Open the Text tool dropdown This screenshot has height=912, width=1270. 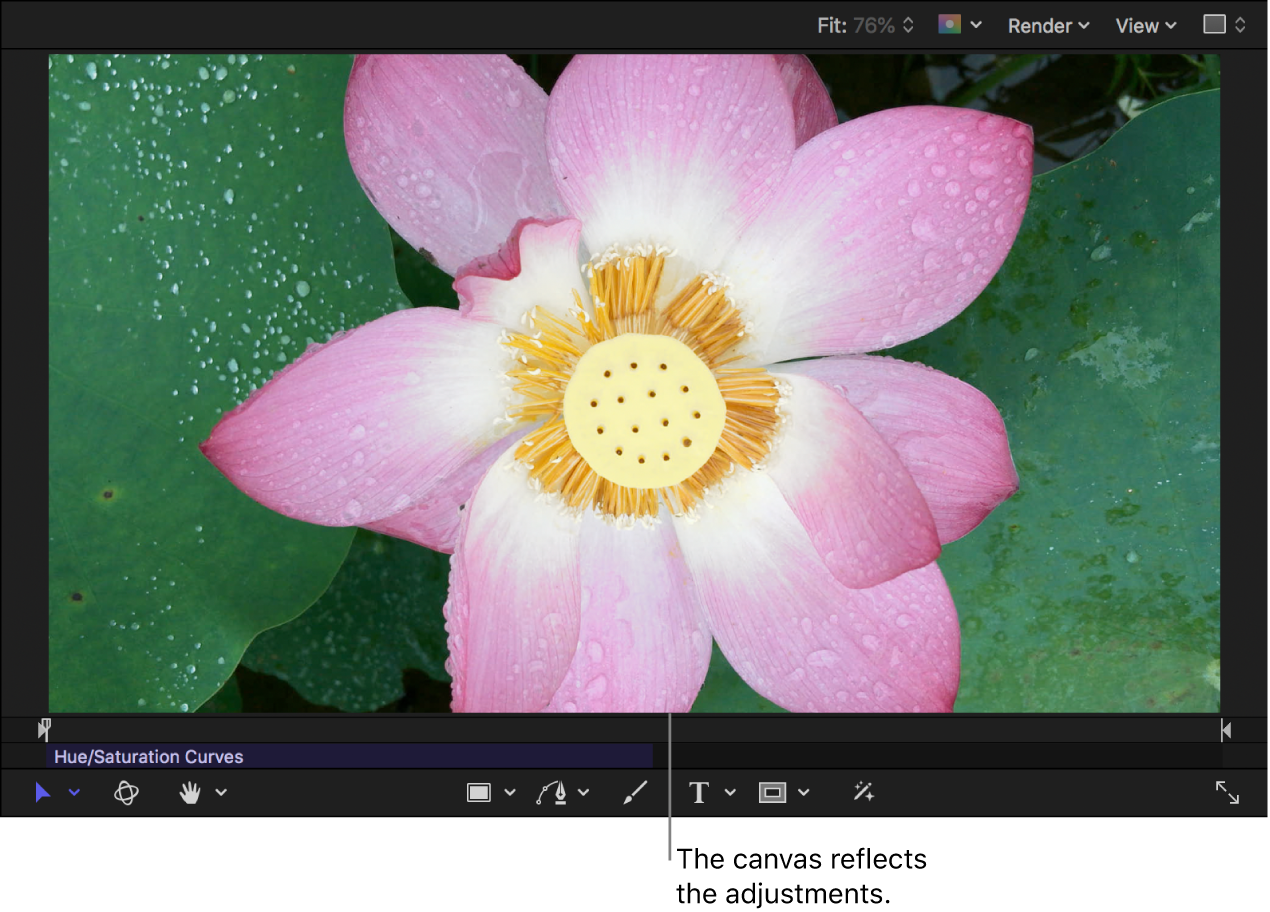[729, 792]
